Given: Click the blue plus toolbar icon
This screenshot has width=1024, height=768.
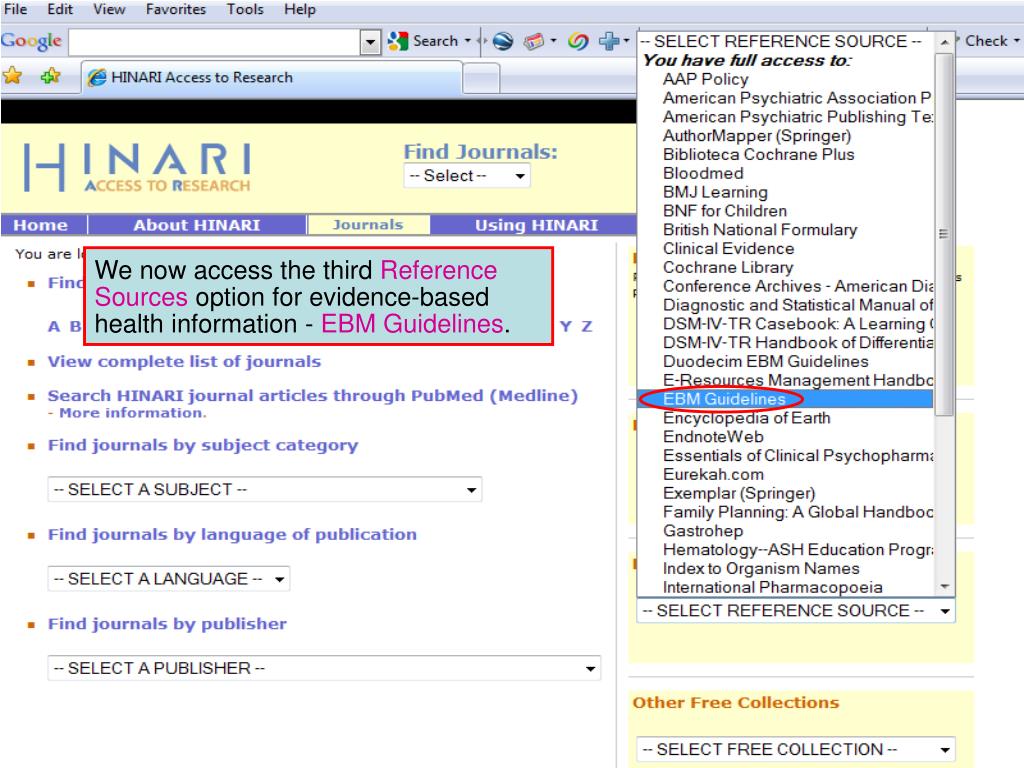Looking at the screenshot, I should coord(609,41).
